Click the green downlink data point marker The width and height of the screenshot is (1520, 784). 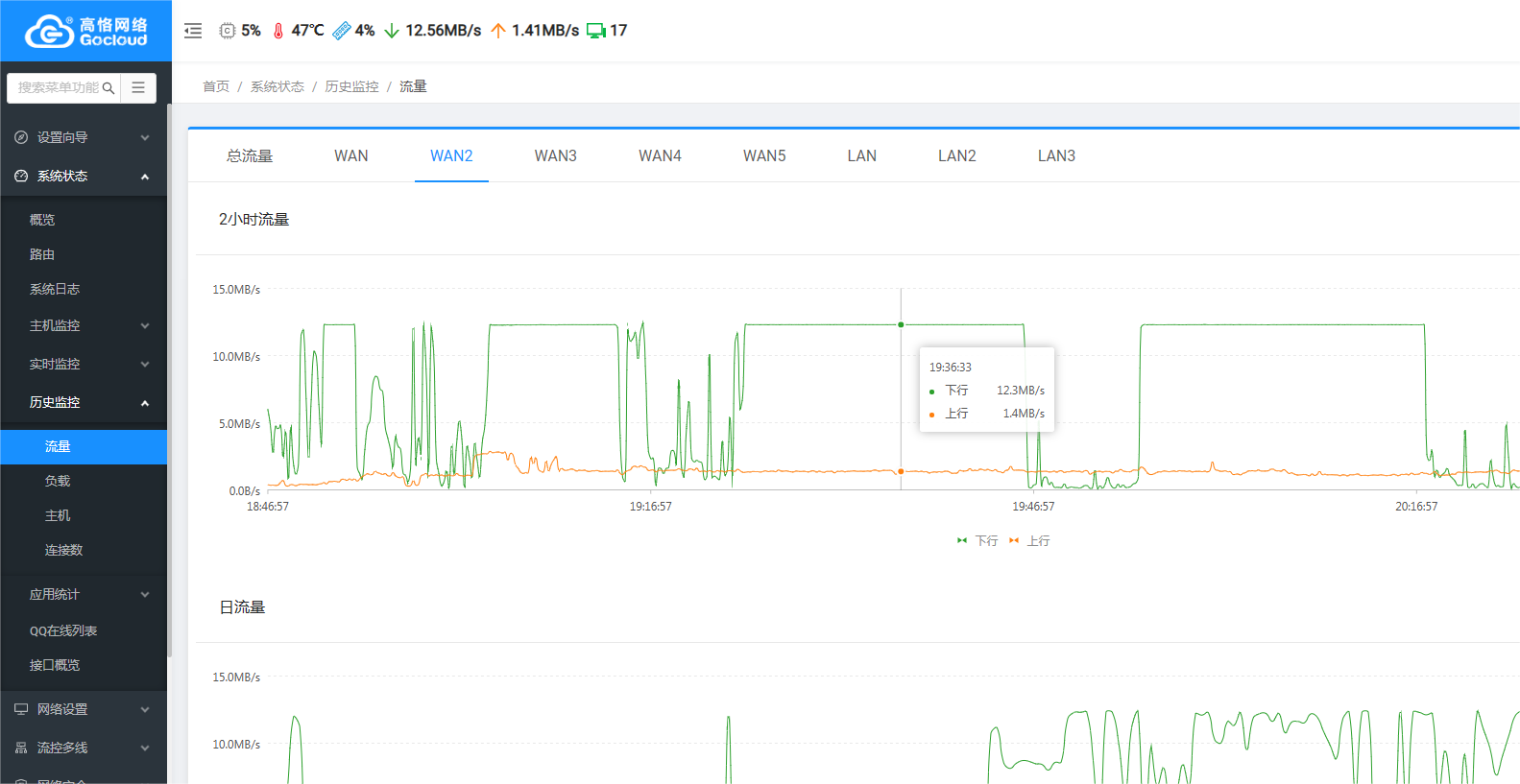[x=901, y=324]
